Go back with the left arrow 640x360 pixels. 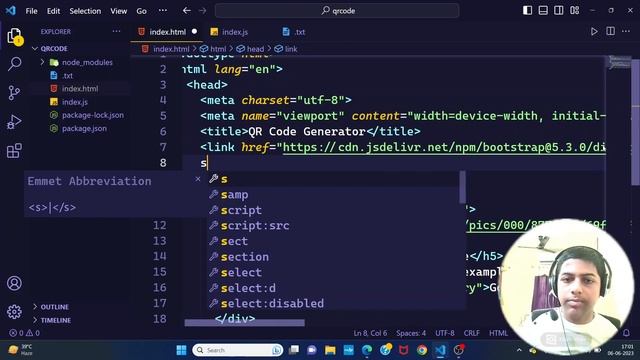187,11
